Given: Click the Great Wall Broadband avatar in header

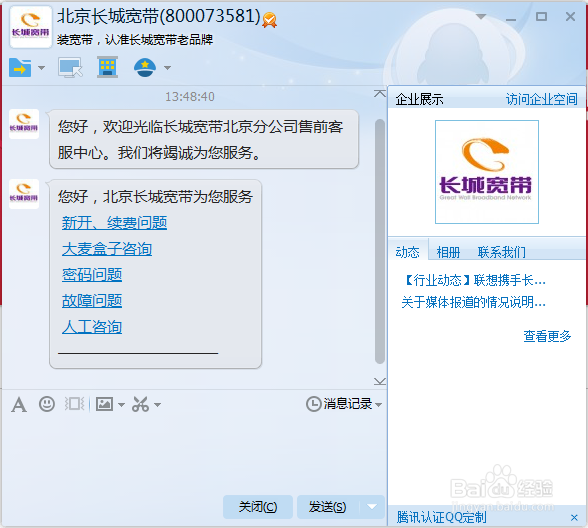Looking at the screenshot, I should (x=30, y=27).
